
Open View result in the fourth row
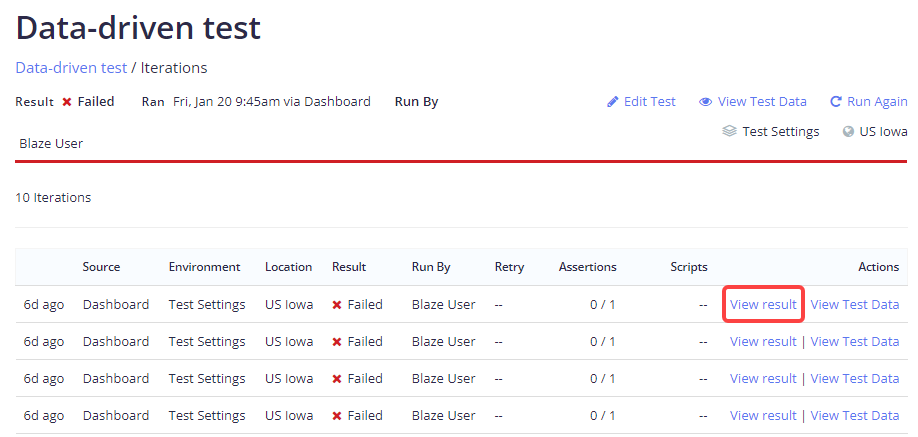point(763,416)
